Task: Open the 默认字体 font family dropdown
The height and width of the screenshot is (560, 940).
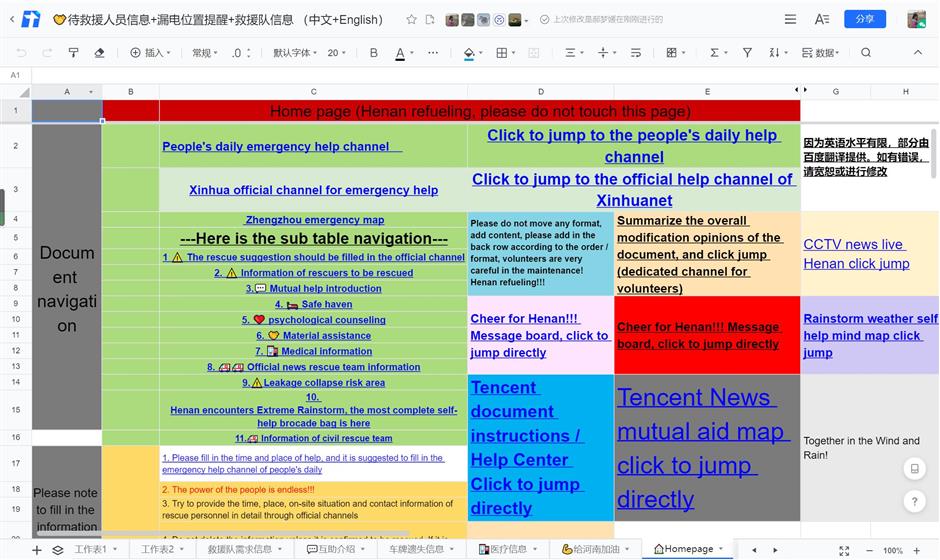Action: coord(296,53)
